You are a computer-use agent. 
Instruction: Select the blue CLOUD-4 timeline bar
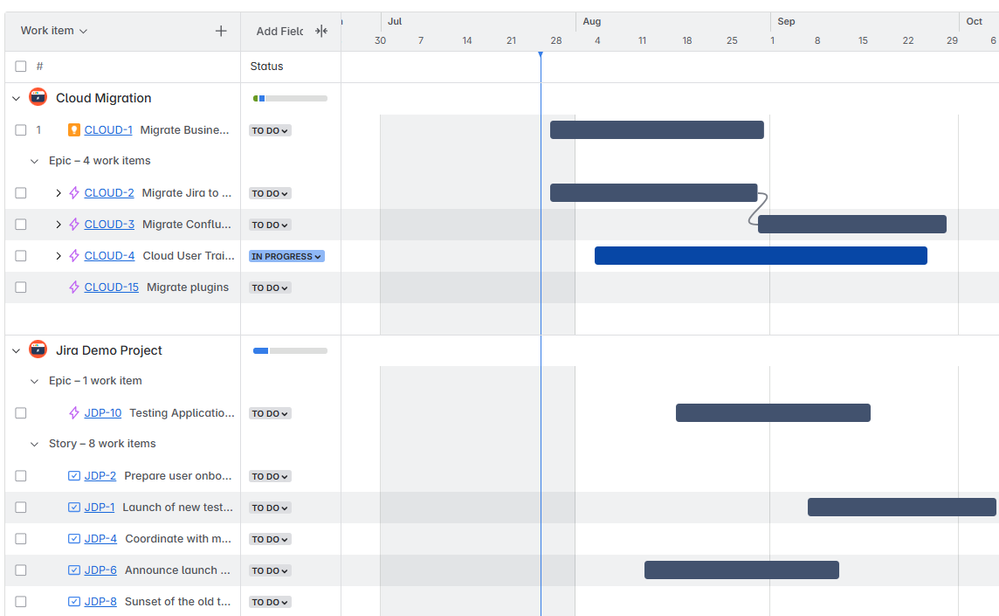click(761, 255)
